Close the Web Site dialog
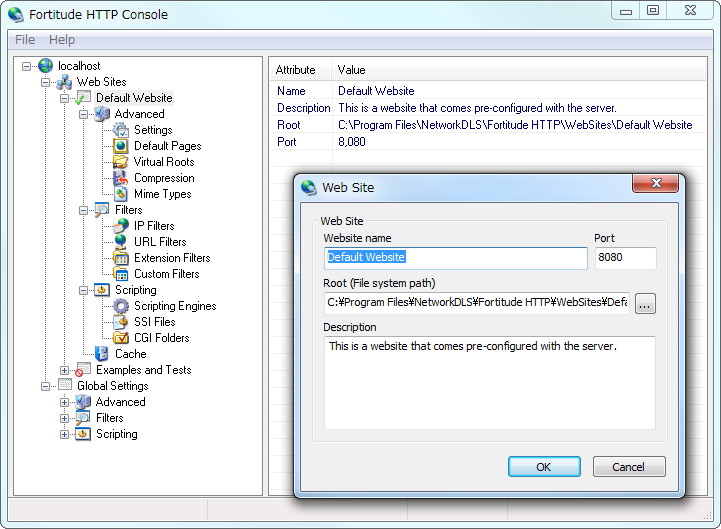This screenshot has height=529, width=721. pyautogui.click(x=656, y=183)
